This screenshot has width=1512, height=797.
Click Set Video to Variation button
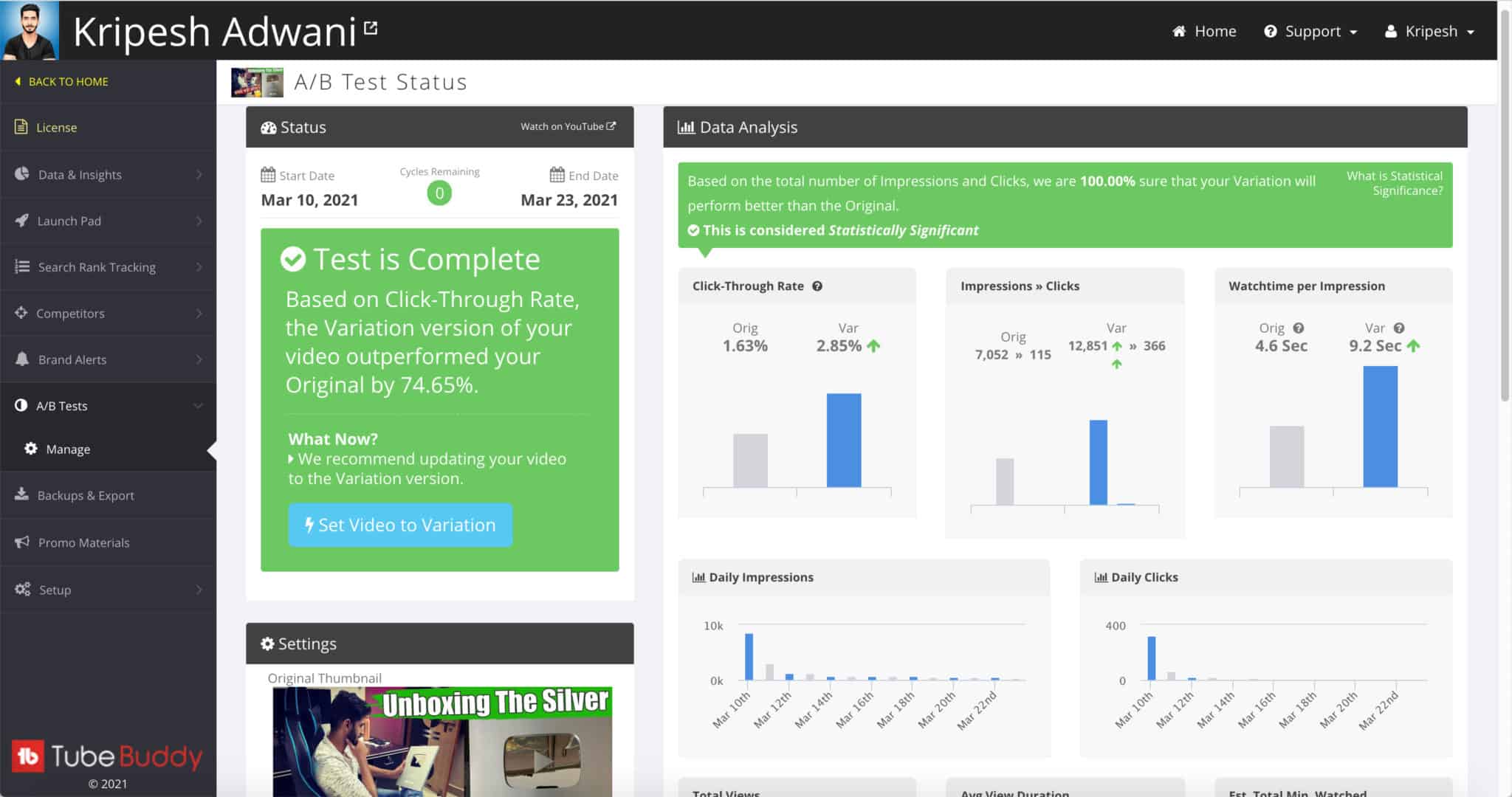400,525
